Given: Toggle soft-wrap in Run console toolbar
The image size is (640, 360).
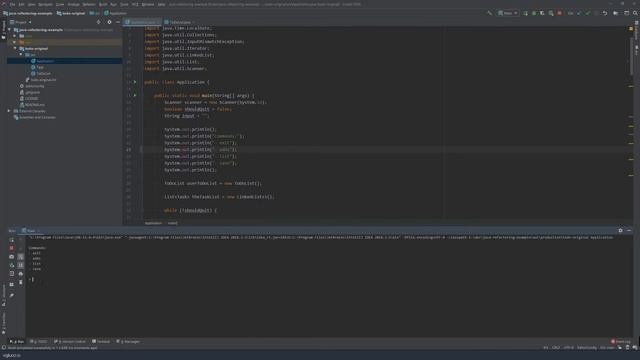Looking at the screenshot, I should click(x=21, y=257).
